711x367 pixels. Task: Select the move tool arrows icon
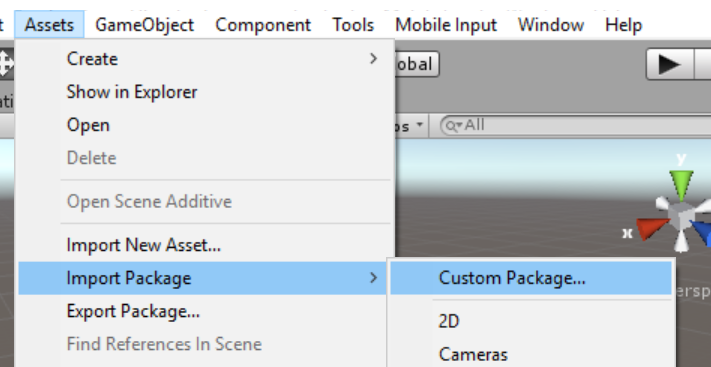[6, 64]
